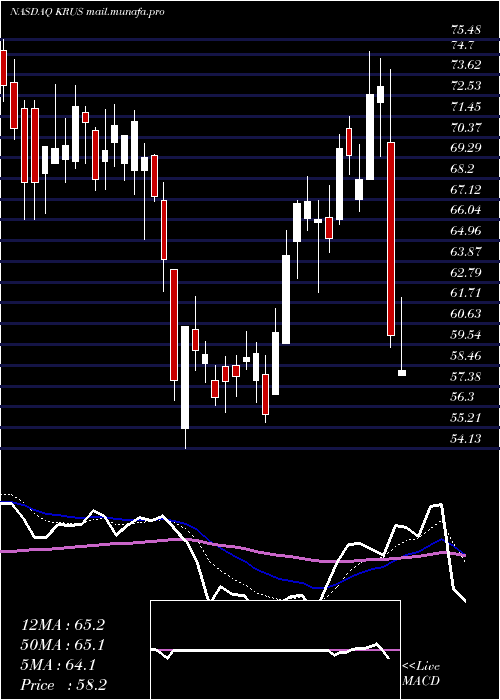Click the 70.37 price axis label

pyautogui.click(x=466, y=128)
